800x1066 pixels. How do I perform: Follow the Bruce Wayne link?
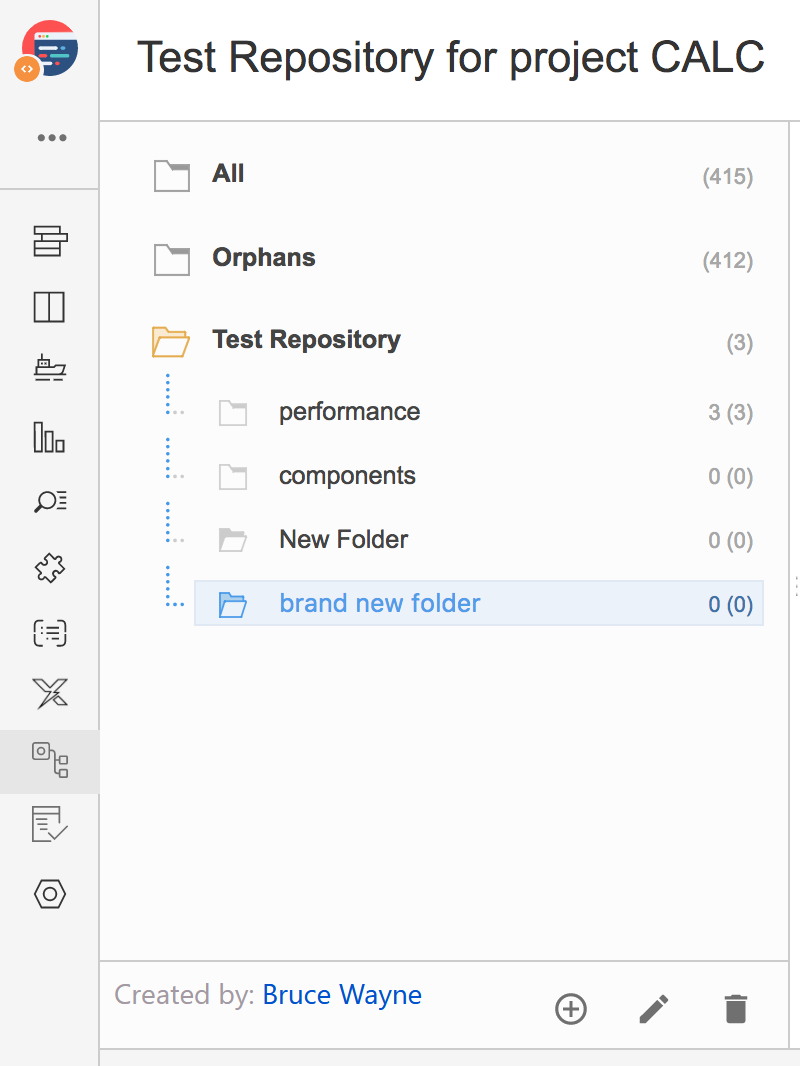[342, 995]
